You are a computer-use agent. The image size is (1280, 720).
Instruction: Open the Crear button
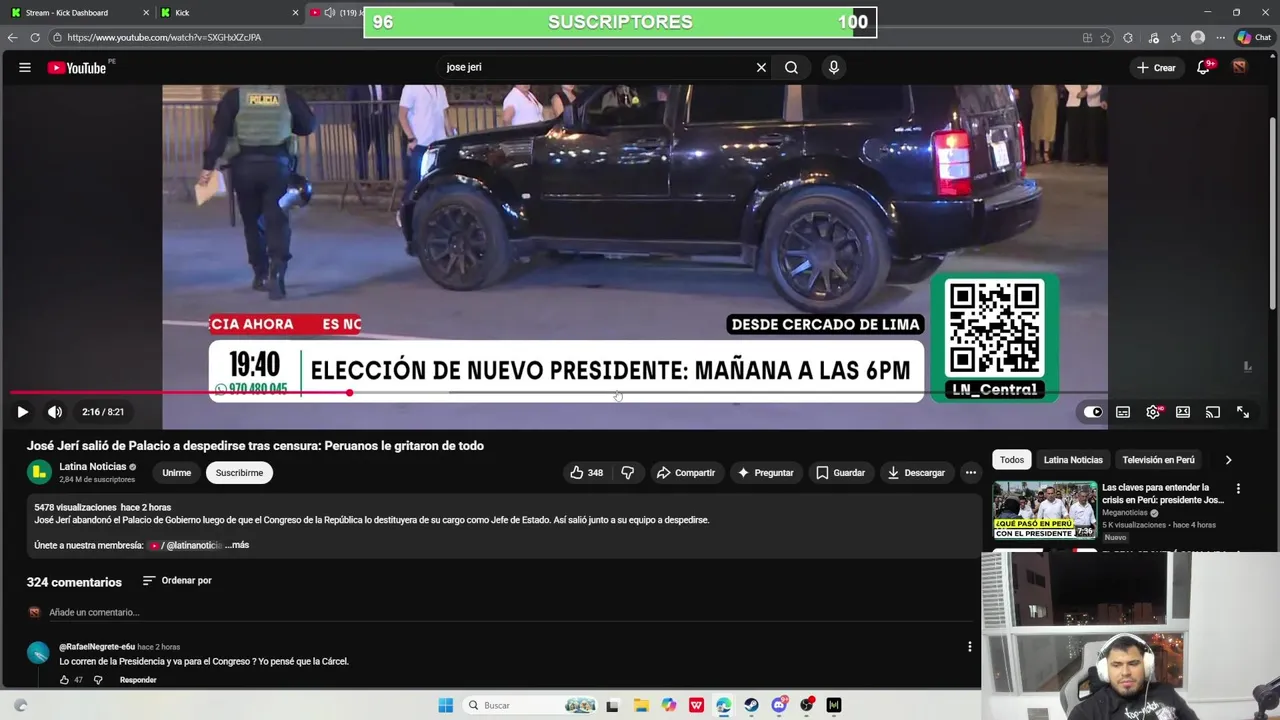pos(1156,67)
